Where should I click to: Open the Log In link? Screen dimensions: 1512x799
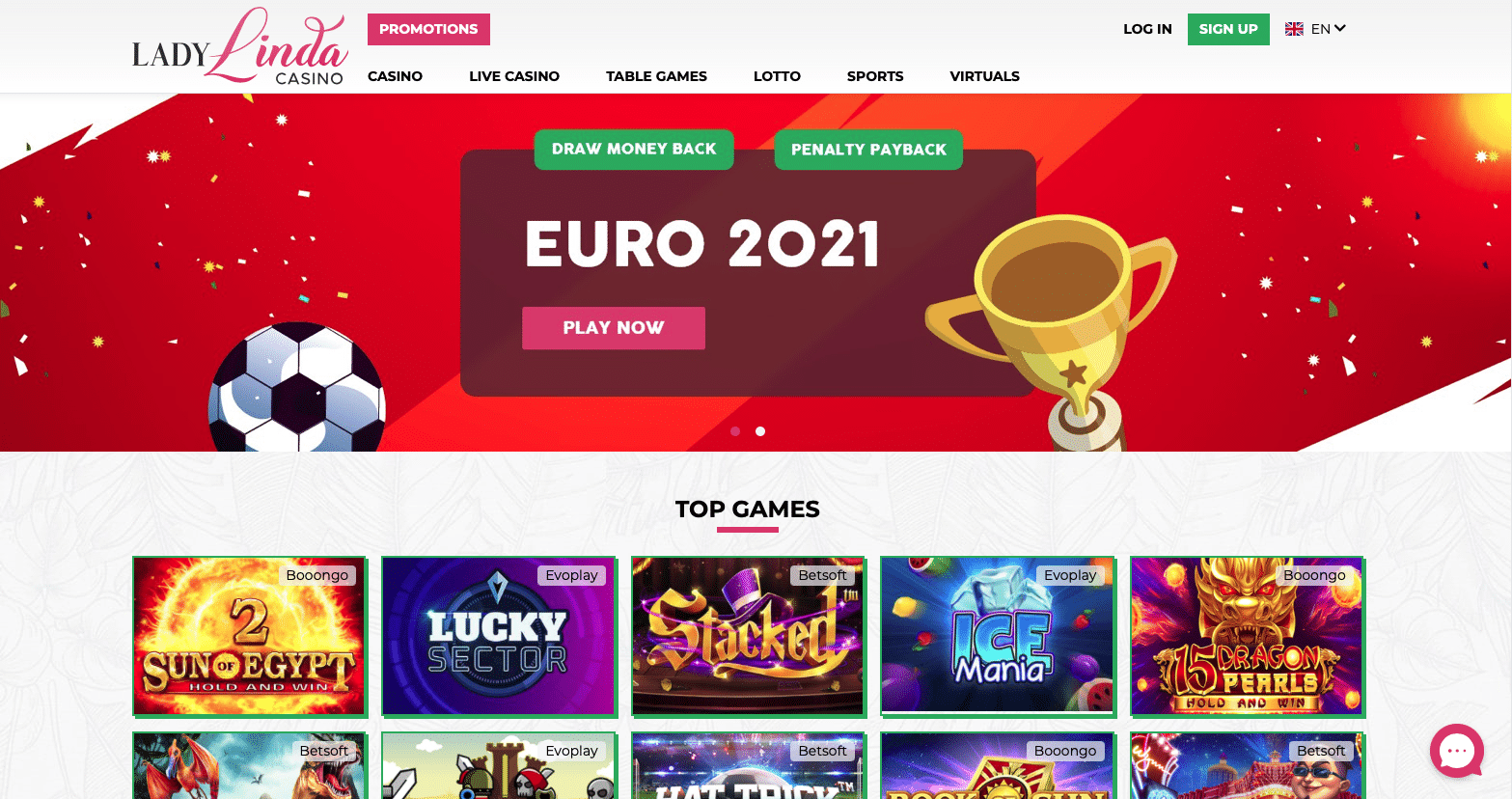coord(1147,29)
